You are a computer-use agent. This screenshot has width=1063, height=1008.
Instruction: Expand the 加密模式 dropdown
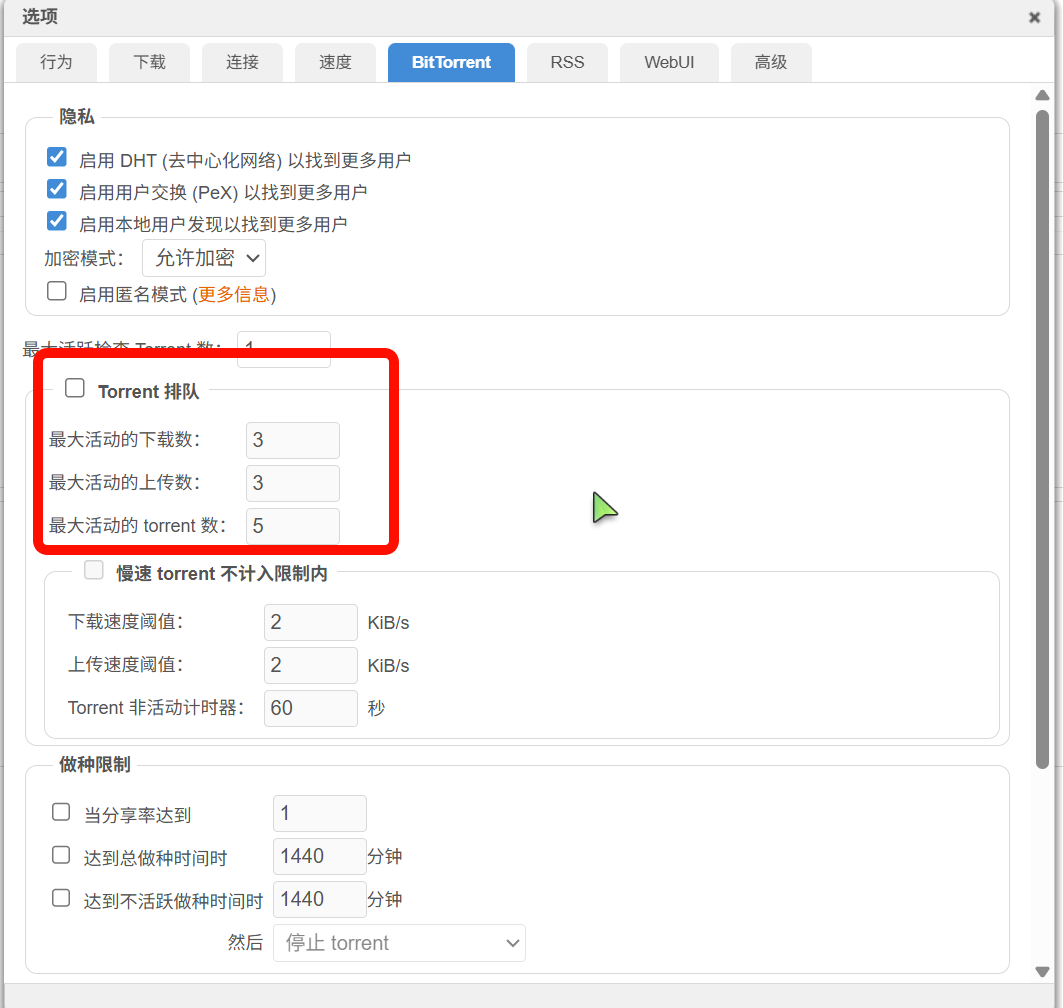coord(204,258)
